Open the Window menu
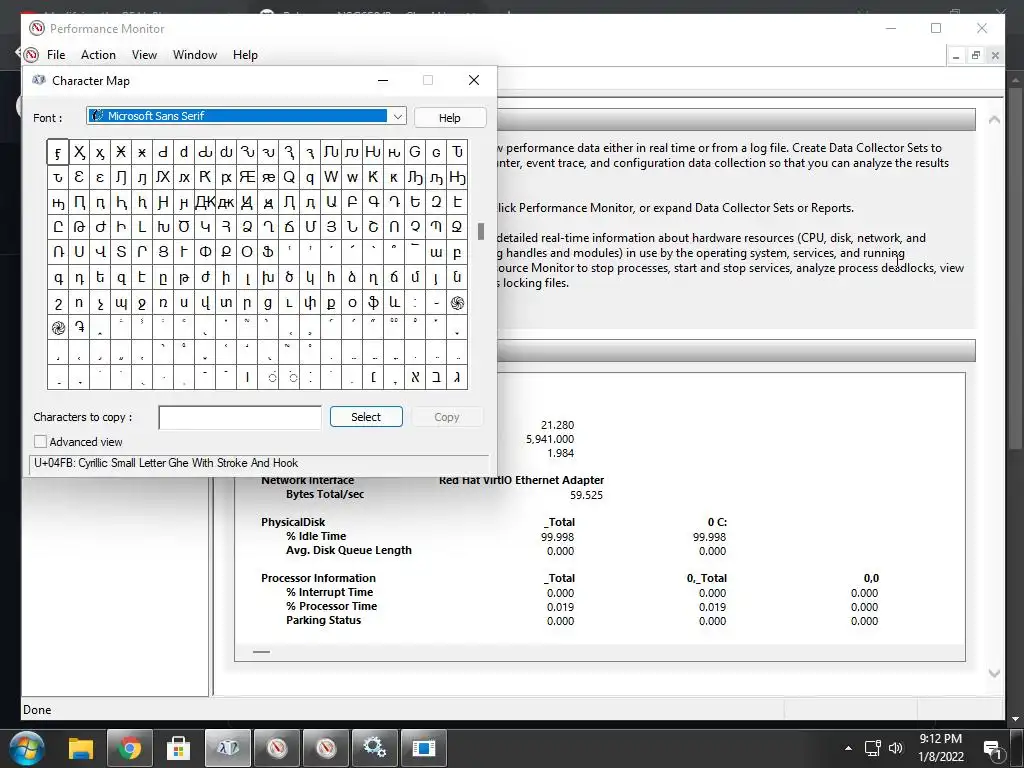1024x768 pixels. click(x=195, y=55)
